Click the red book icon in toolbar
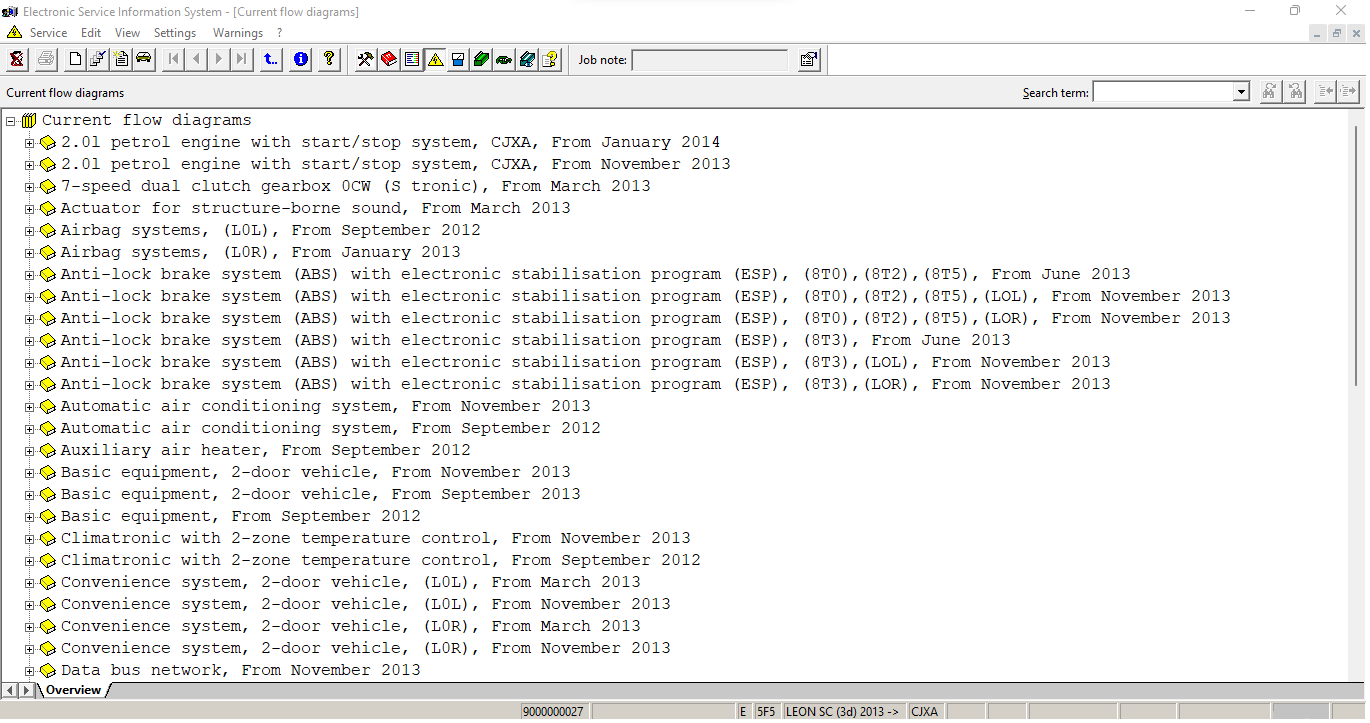This screenshot has width=1370, height=723. coord(388,60)
